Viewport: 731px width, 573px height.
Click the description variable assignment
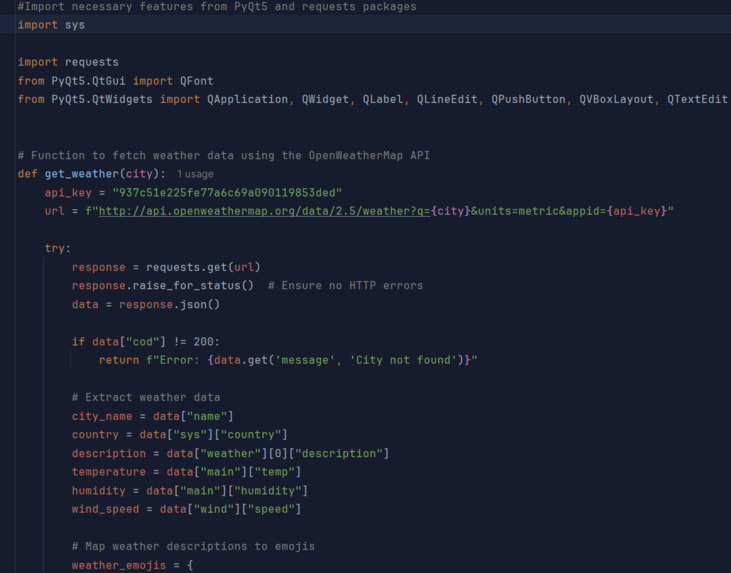point(109,454)
